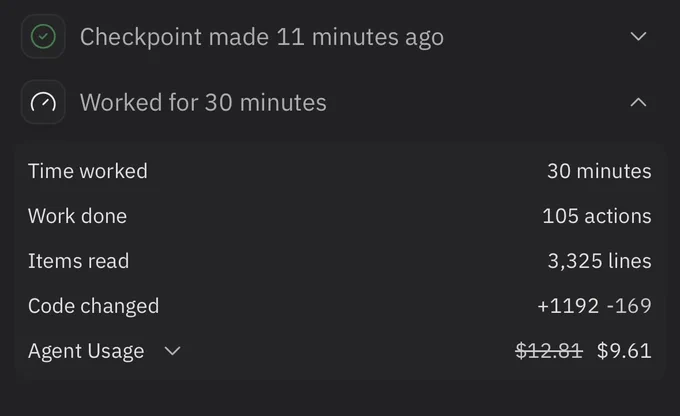680x416 pixels.
Task: Click the 30 minutes time value
Action: (x=599, y=171)
